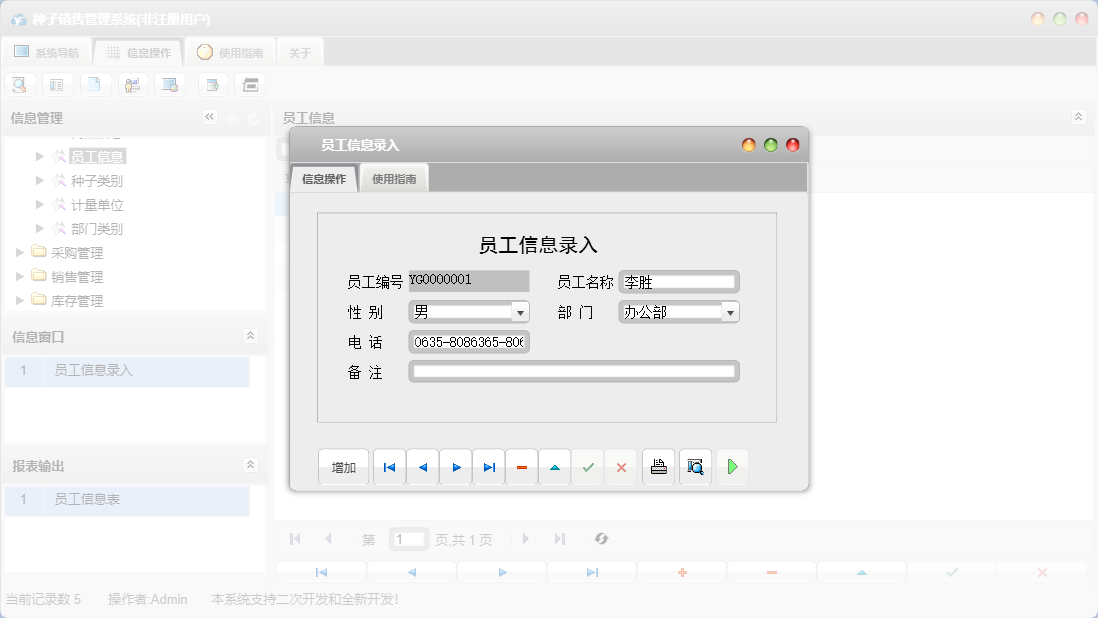Click the 增加 add button
The height and width of the screenshot is (618, 1098).
click(343, 467)
